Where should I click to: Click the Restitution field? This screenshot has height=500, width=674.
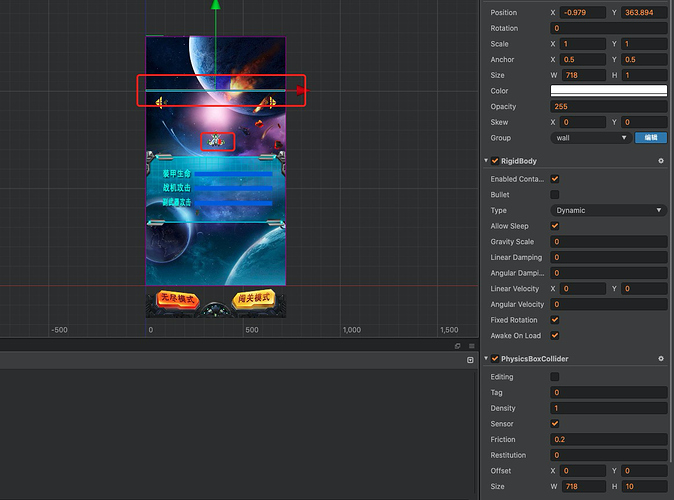click(x=609, y=455)
